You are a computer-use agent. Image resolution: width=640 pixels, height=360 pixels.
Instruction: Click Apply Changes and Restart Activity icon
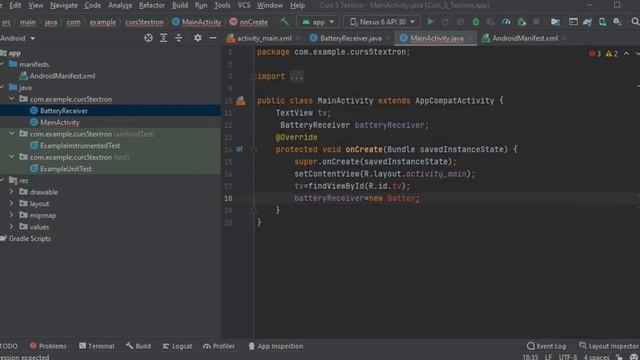445,22
